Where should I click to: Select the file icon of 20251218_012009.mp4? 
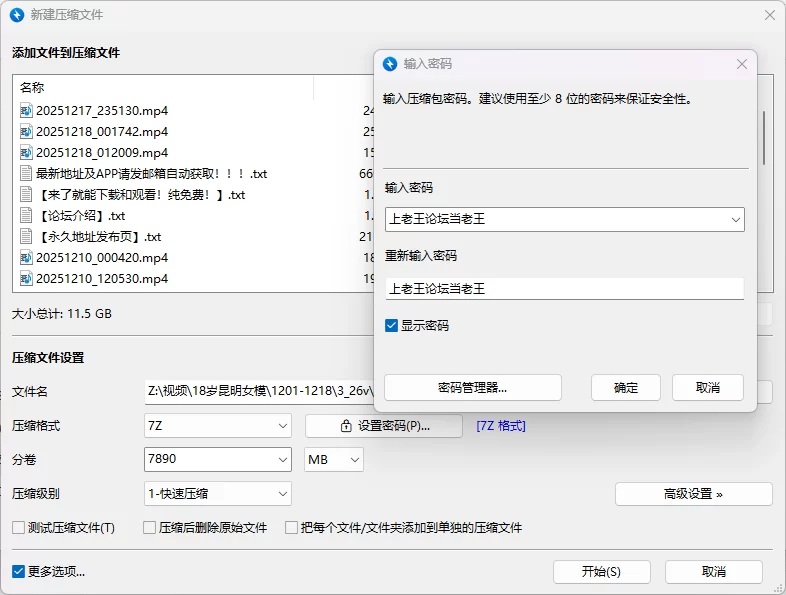click(x=26, y=152)
